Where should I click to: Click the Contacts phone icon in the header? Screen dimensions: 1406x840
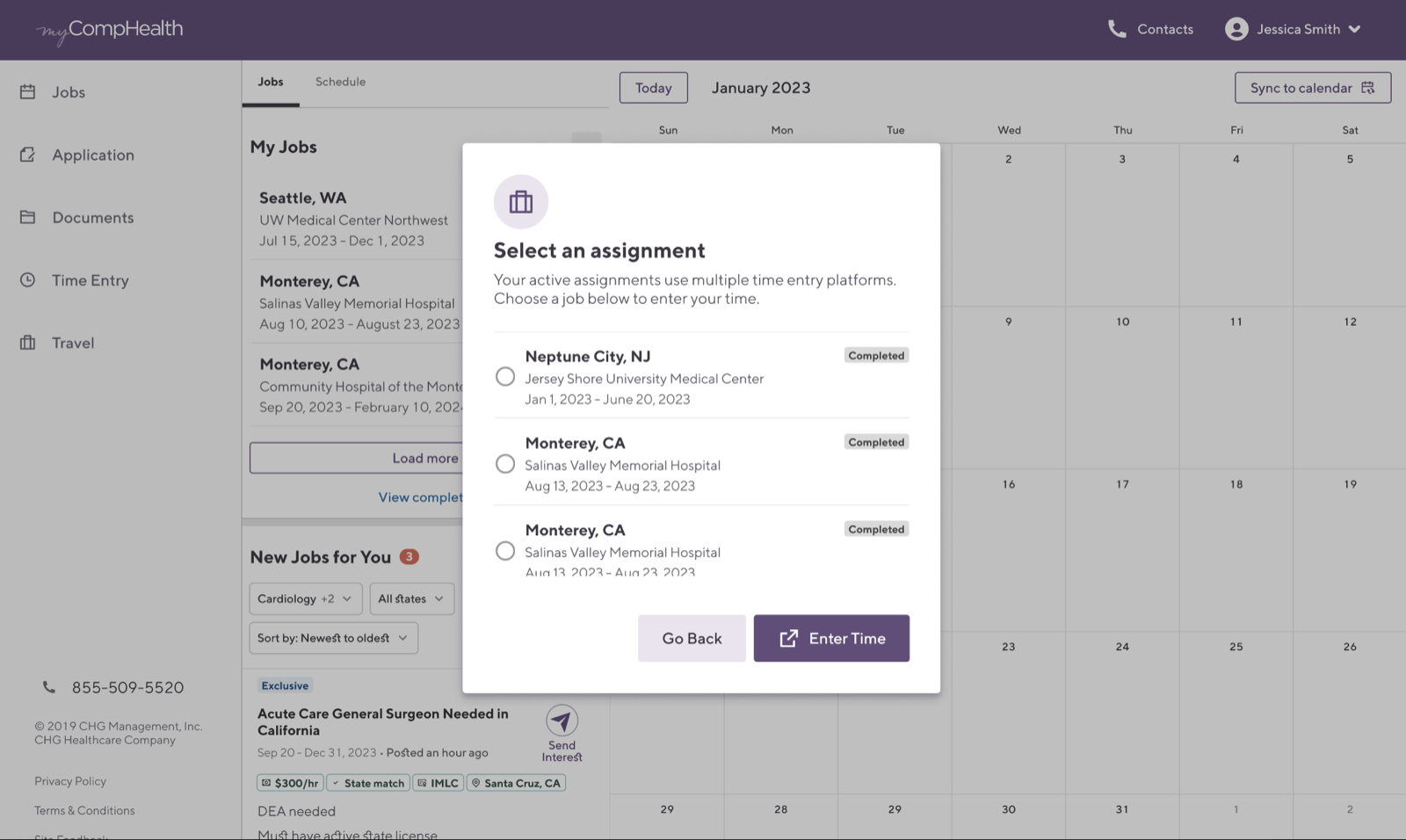click(x=1117, y=29)
